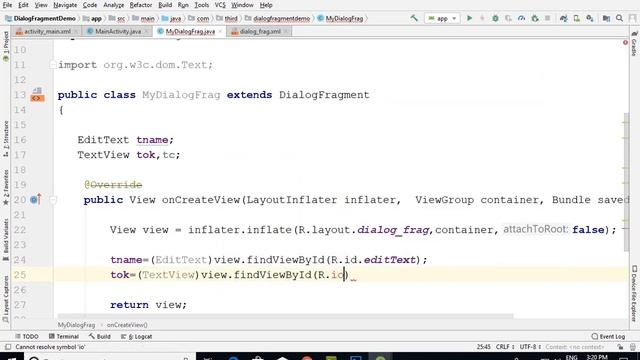640x360 pixels.
Task: Click the main breadcrumb folder
Action: coord(143,18)
